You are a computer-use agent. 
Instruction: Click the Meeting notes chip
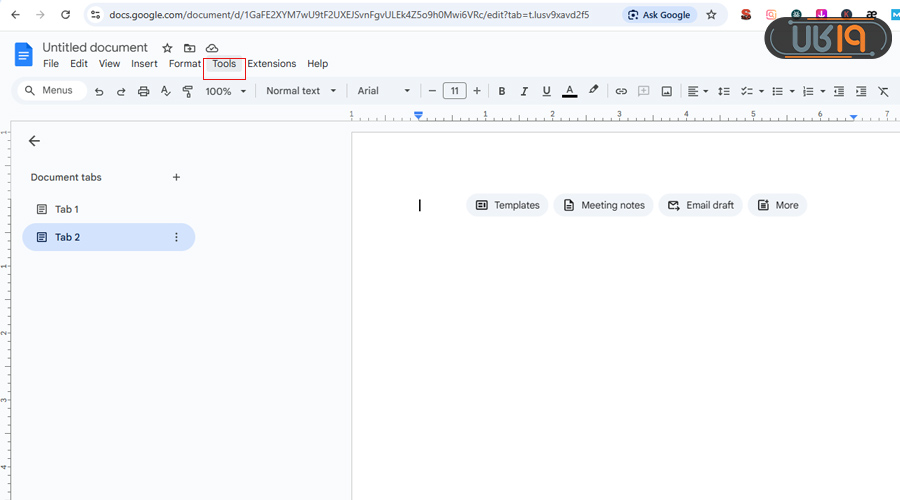coord(603,205)
